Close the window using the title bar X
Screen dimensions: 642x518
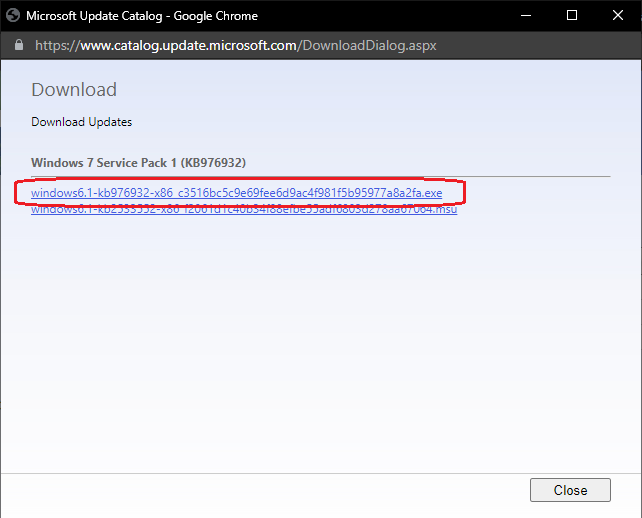click(618, 16)
